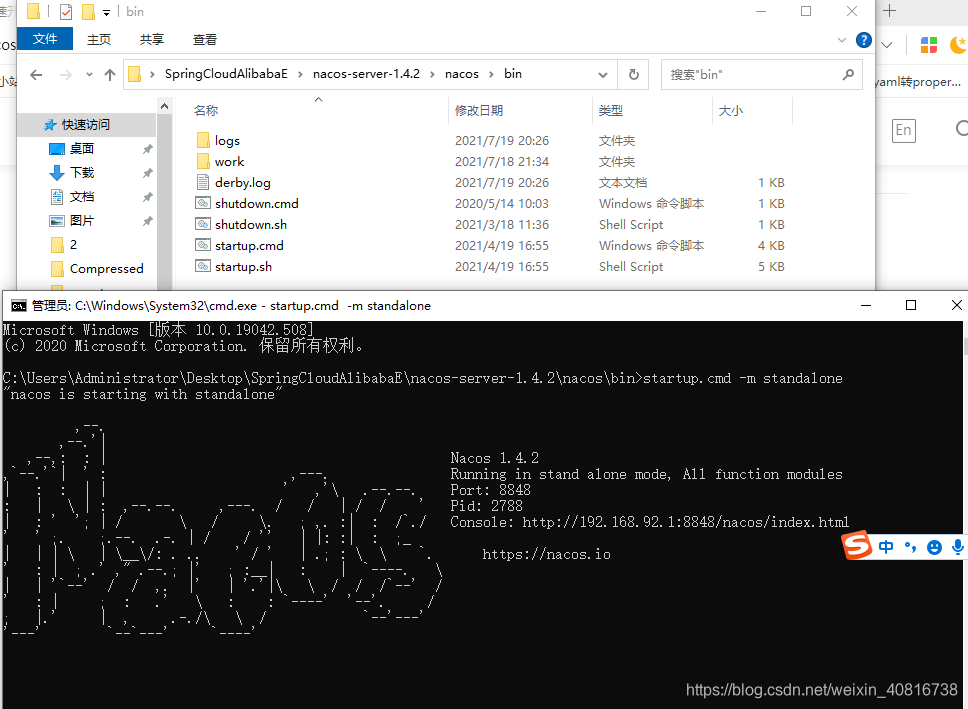
Task: Sort files by 大小 column
Action: tap(731, 111)
